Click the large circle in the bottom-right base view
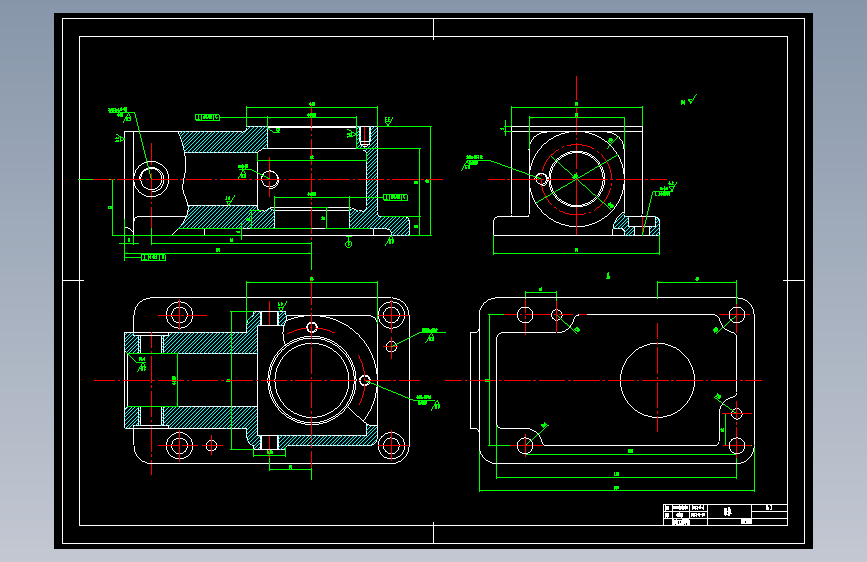This screenshot has width=867, height=562. (x=657, y=381)
